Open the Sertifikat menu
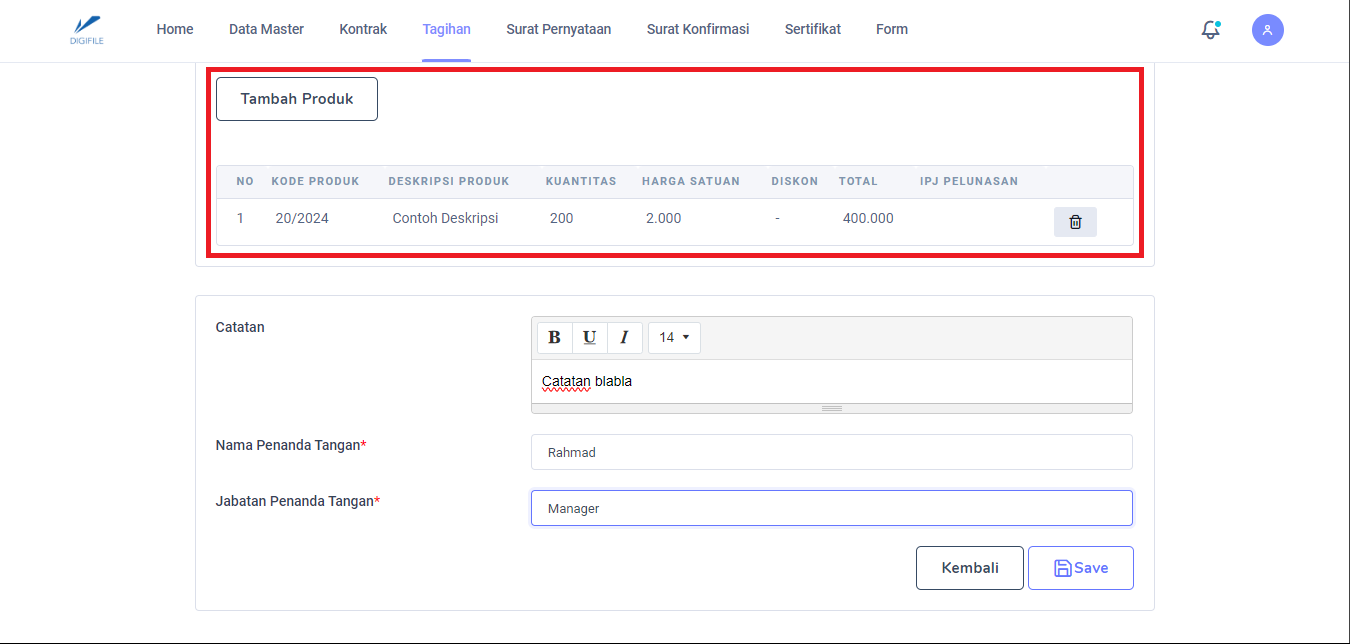Image resolution: width=1350 pixels, height=644 pixels. [x=812, y=29]
